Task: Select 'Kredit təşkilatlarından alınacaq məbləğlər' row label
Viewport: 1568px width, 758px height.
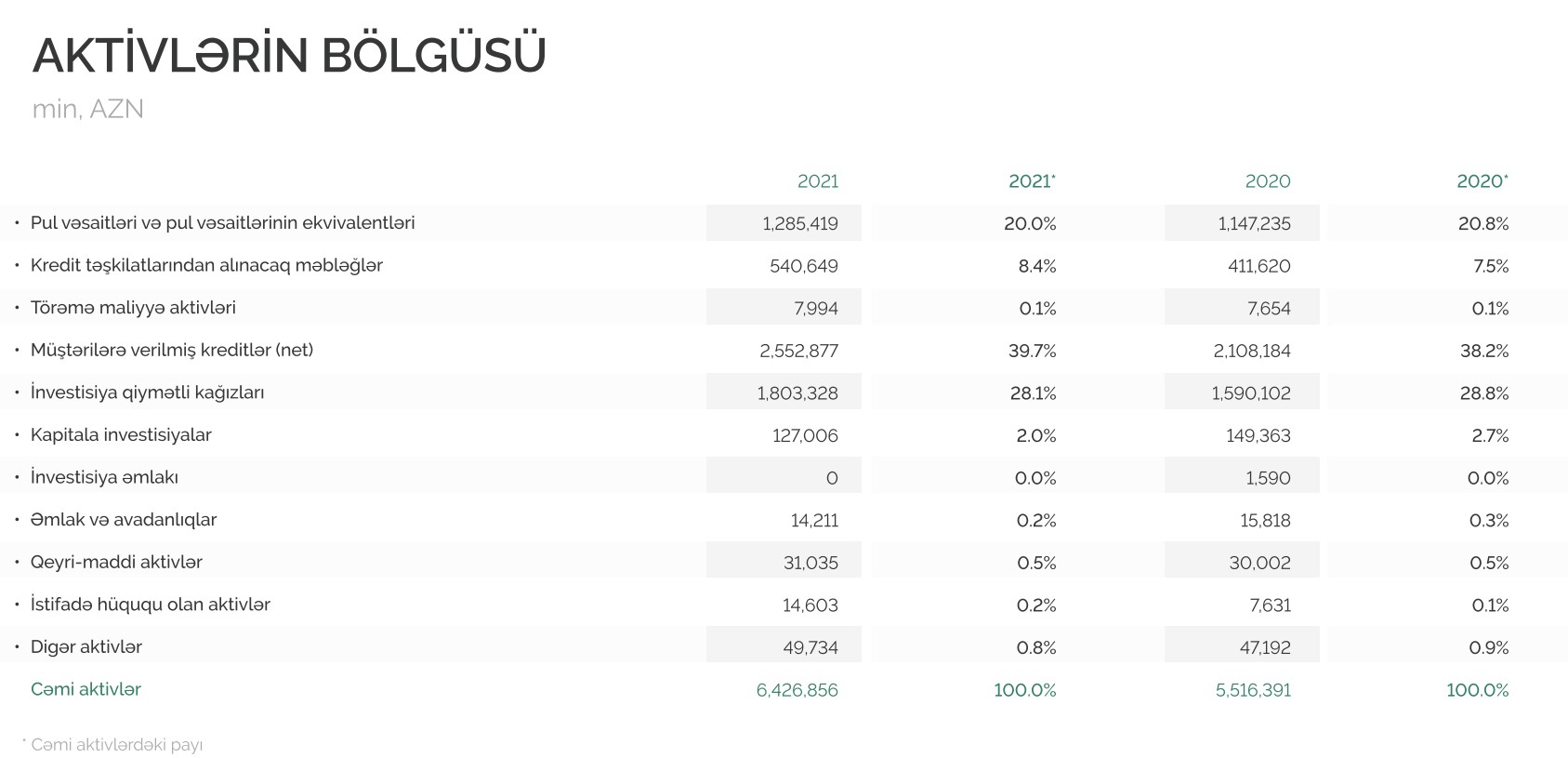Action: click(x=206, y=266)
